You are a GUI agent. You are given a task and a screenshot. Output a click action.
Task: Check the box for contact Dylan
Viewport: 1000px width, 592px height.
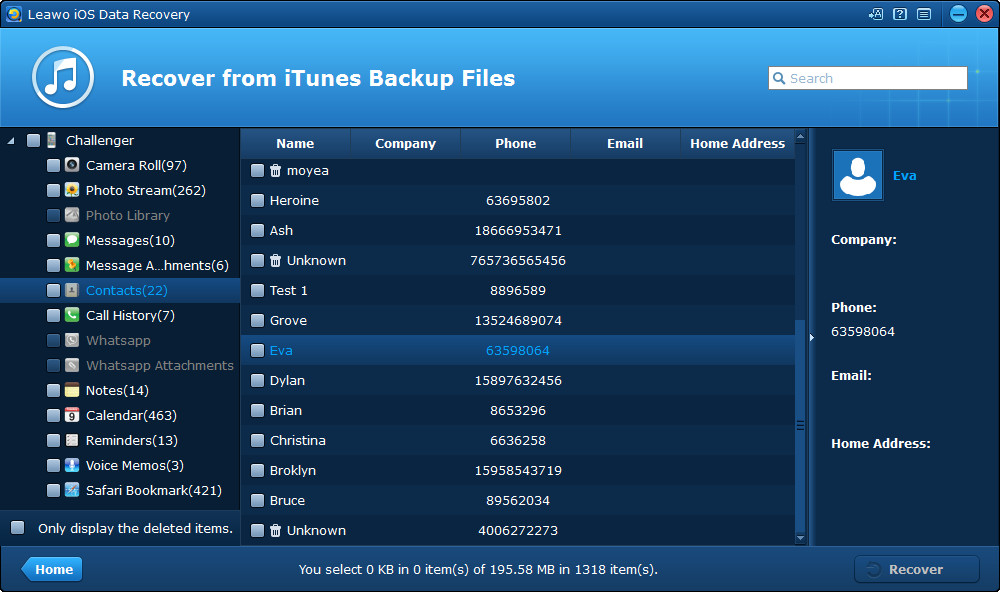(257, 381)
